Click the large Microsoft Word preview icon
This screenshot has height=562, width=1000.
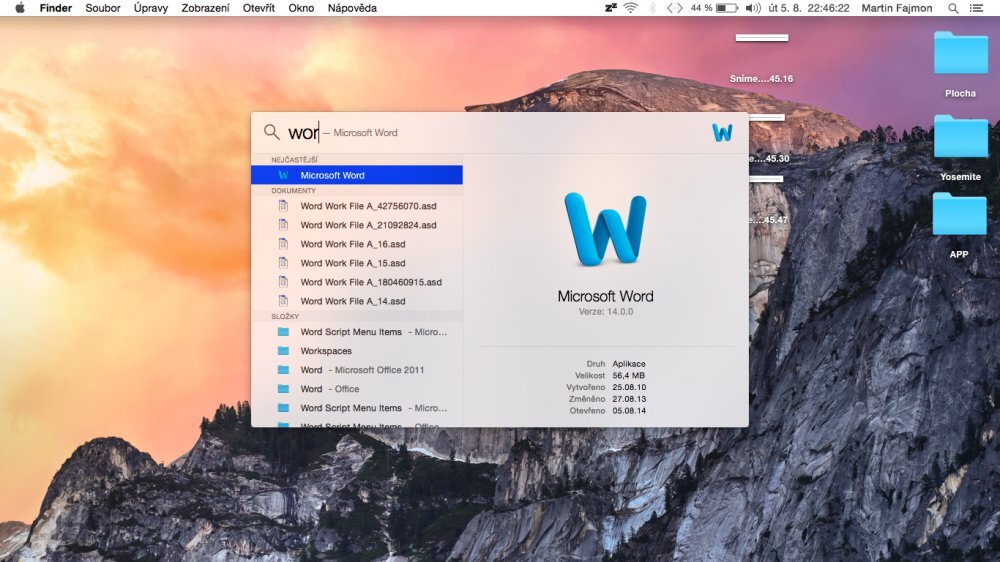pos(605,229)
